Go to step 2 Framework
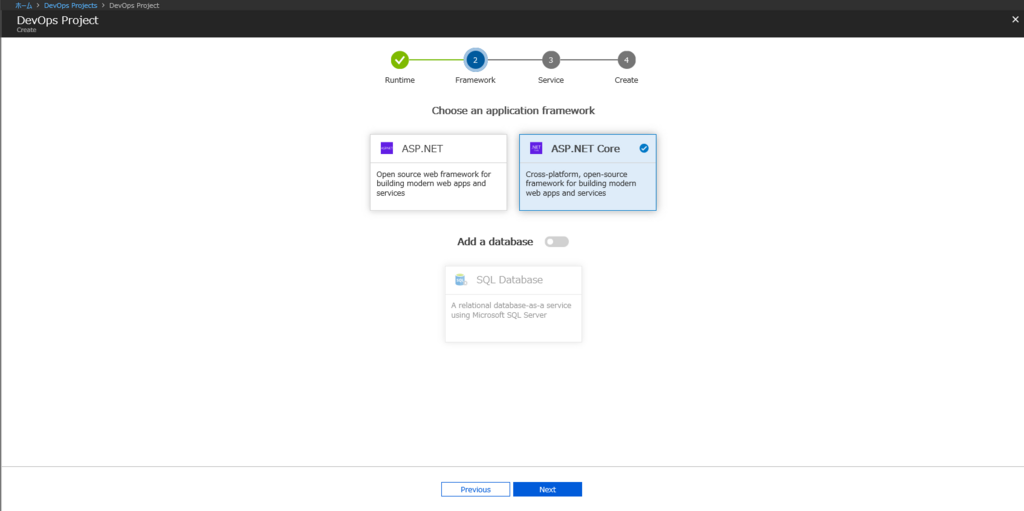Screen dimensions: 1024x511 (475, 60)
